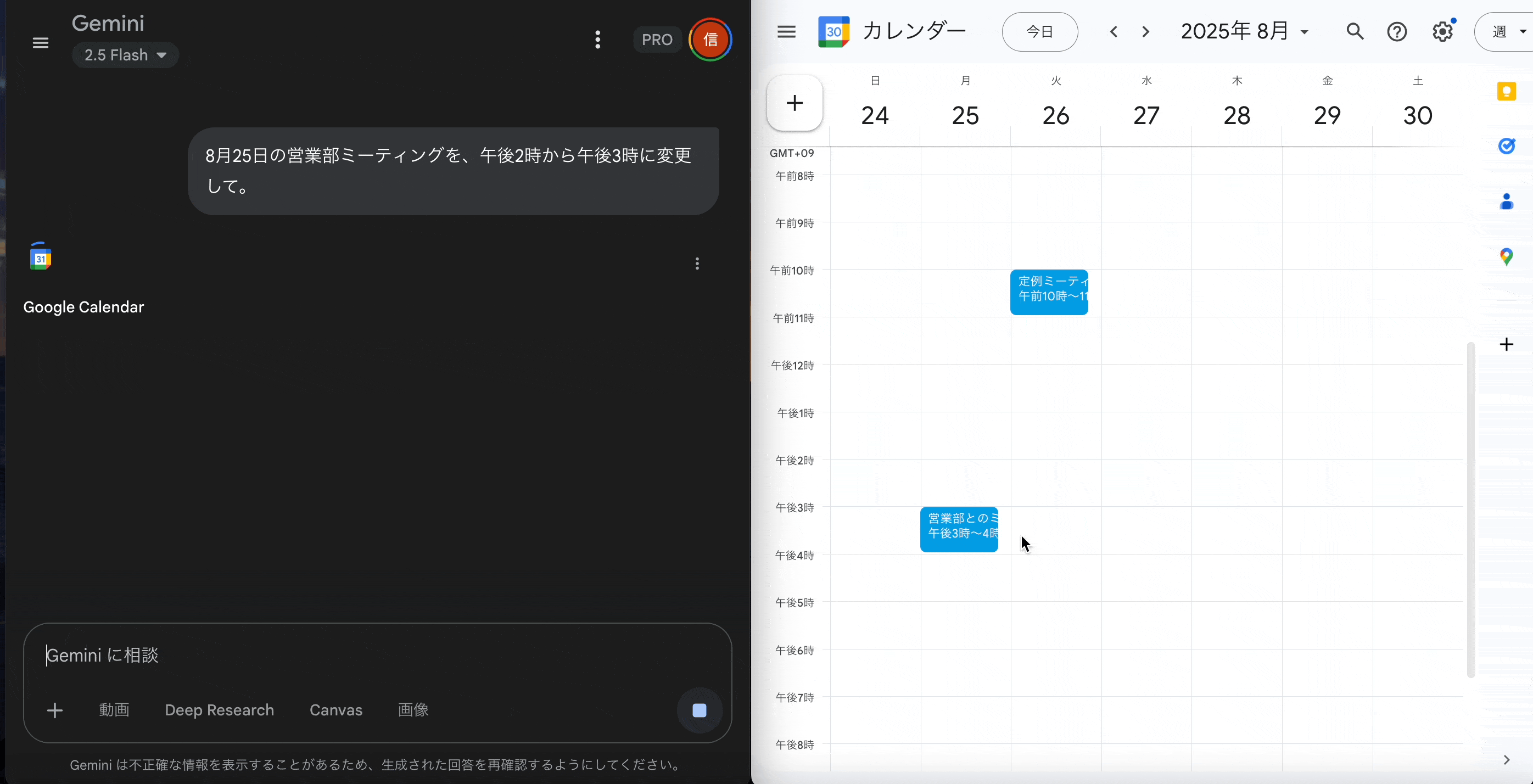Stop the Gemini response generation
The image size is (1533, 784).
coord(700,710)
